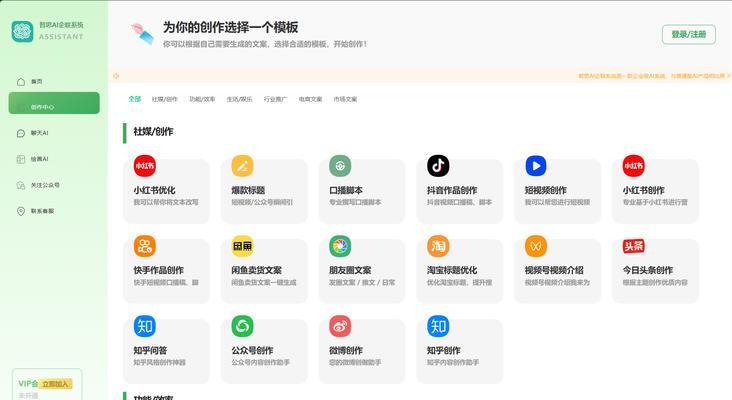Switch to the 全部 tab

(x=134, y=99)
